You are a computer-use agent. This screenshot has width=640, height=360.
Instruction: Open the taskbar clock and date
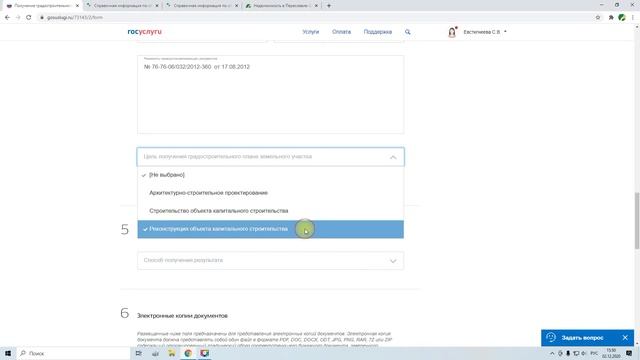pos(611,353)
